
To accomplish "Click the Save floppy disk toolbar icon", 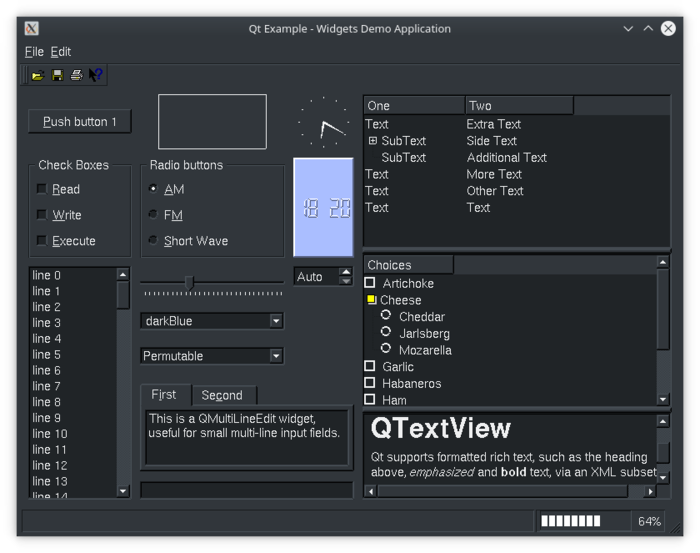I will (57, 75).
